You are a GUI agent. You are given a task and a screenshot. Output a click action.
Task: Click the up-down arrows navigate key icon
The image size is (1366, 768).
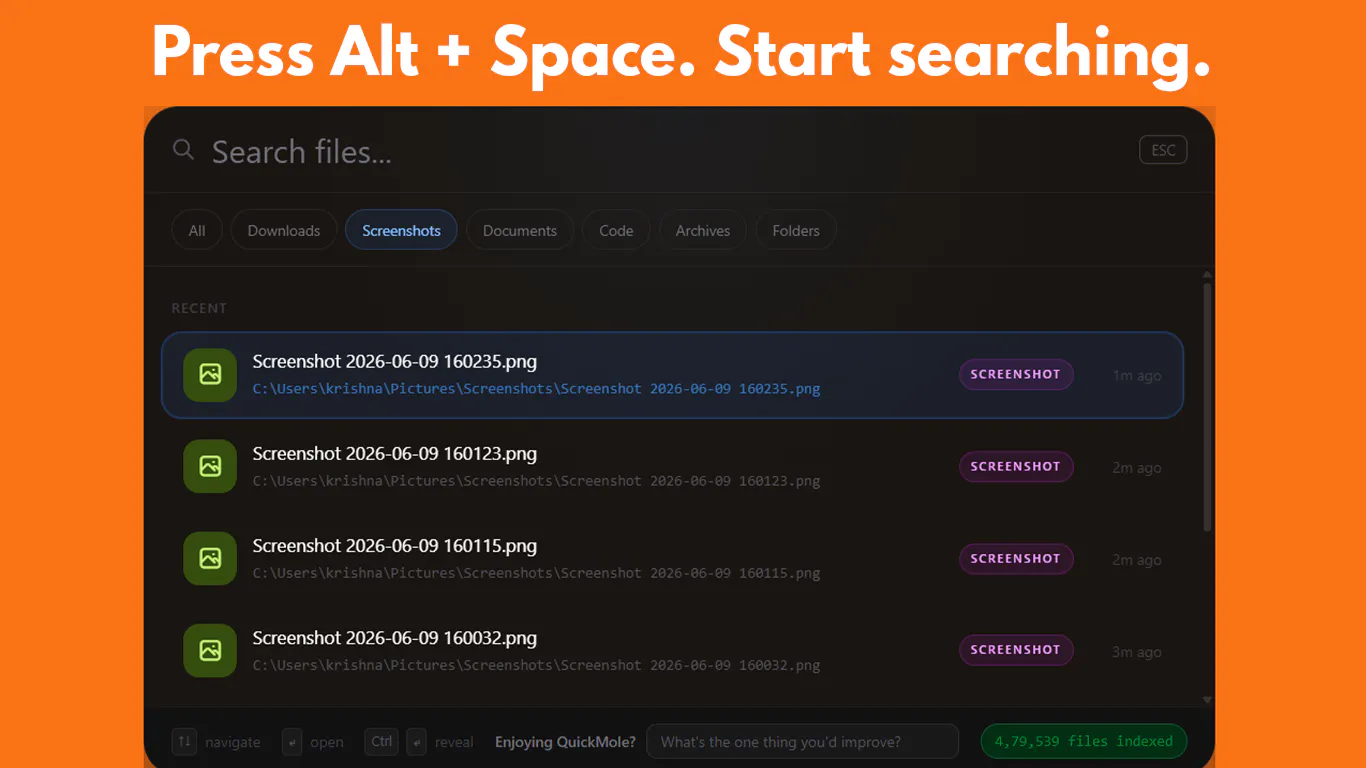[184, 741]
